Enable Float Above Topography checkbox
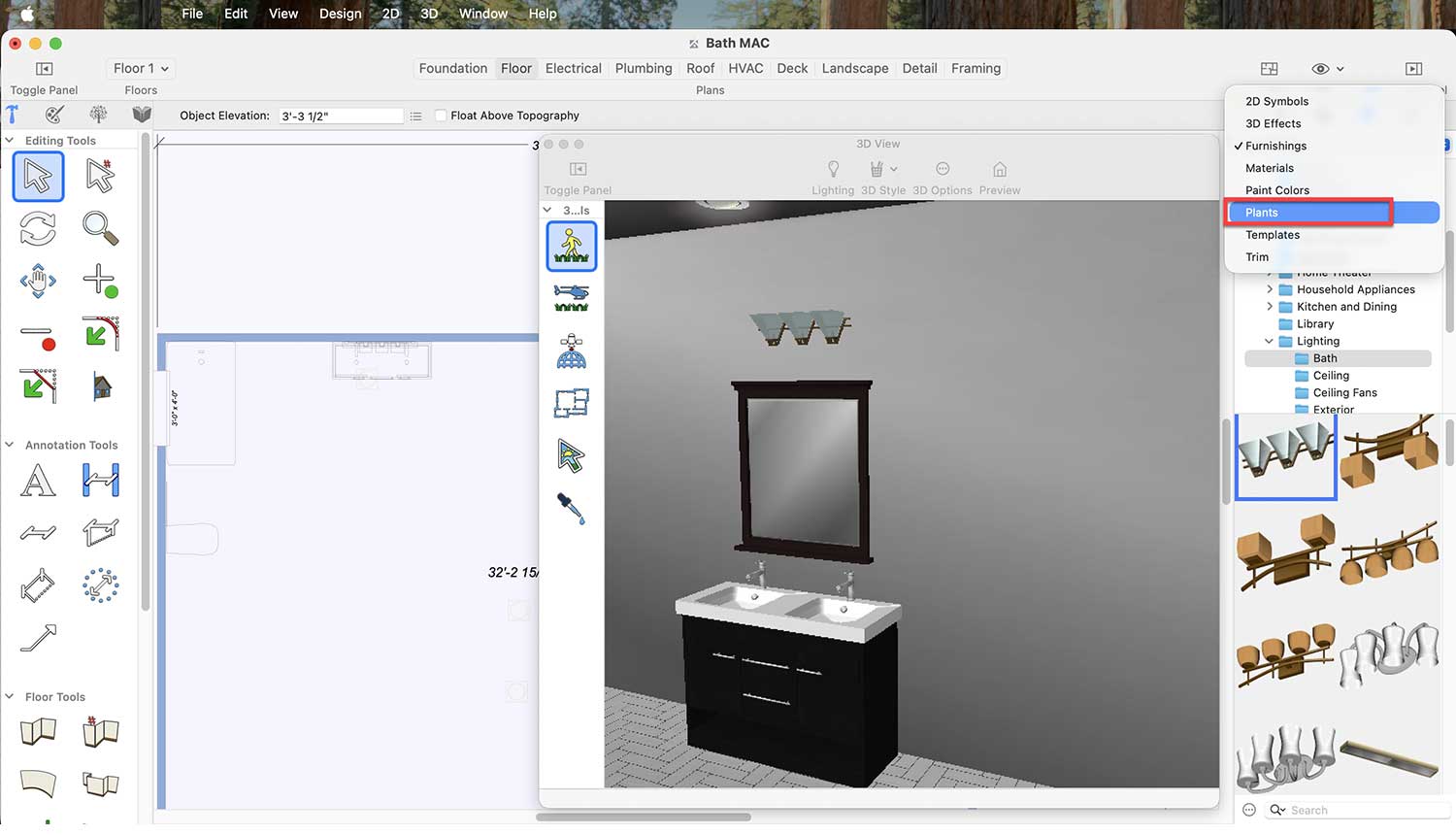The image size is (1456, 835). (442, 116)
